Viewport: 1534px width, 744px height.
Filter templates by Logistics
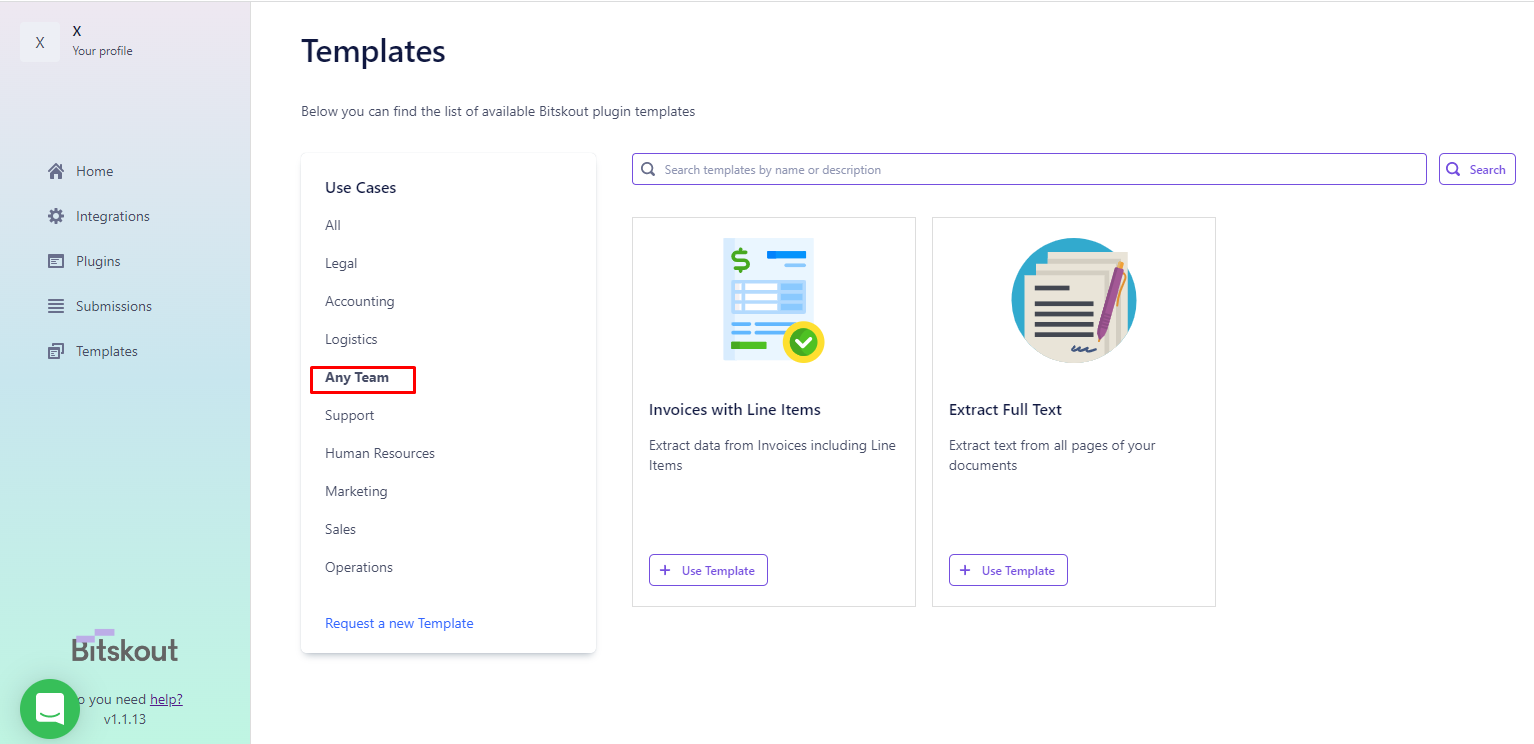coord(351,339)
